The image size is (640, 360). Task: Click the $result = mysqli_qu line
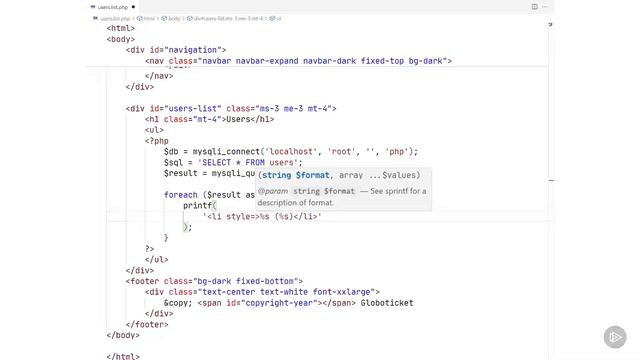[209, 173]
